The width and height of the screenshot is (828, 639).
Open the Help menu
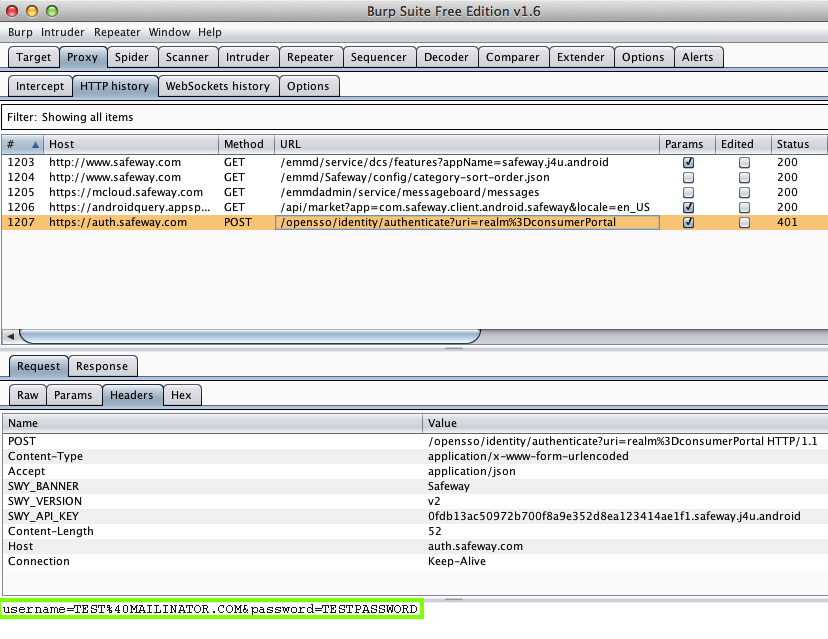tap(210, 32)
